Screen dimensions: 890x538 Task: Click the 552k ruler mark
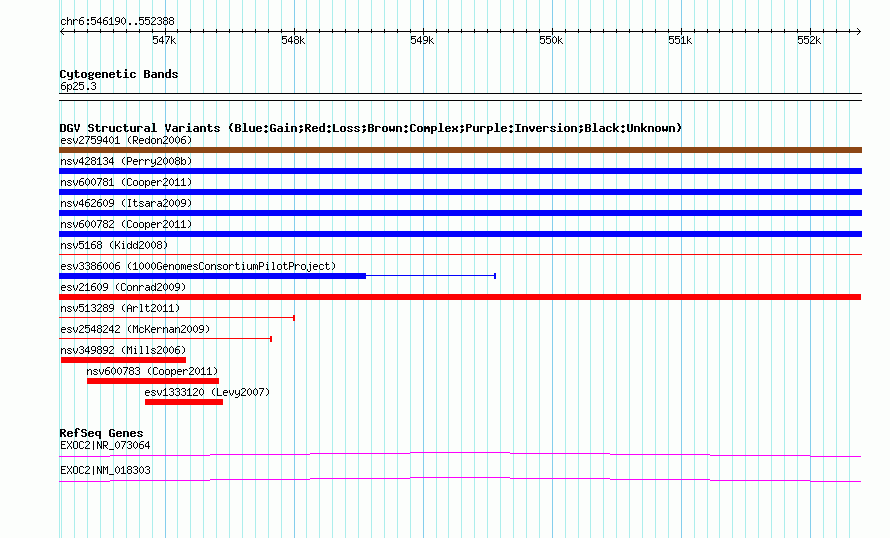click(809, 40)
